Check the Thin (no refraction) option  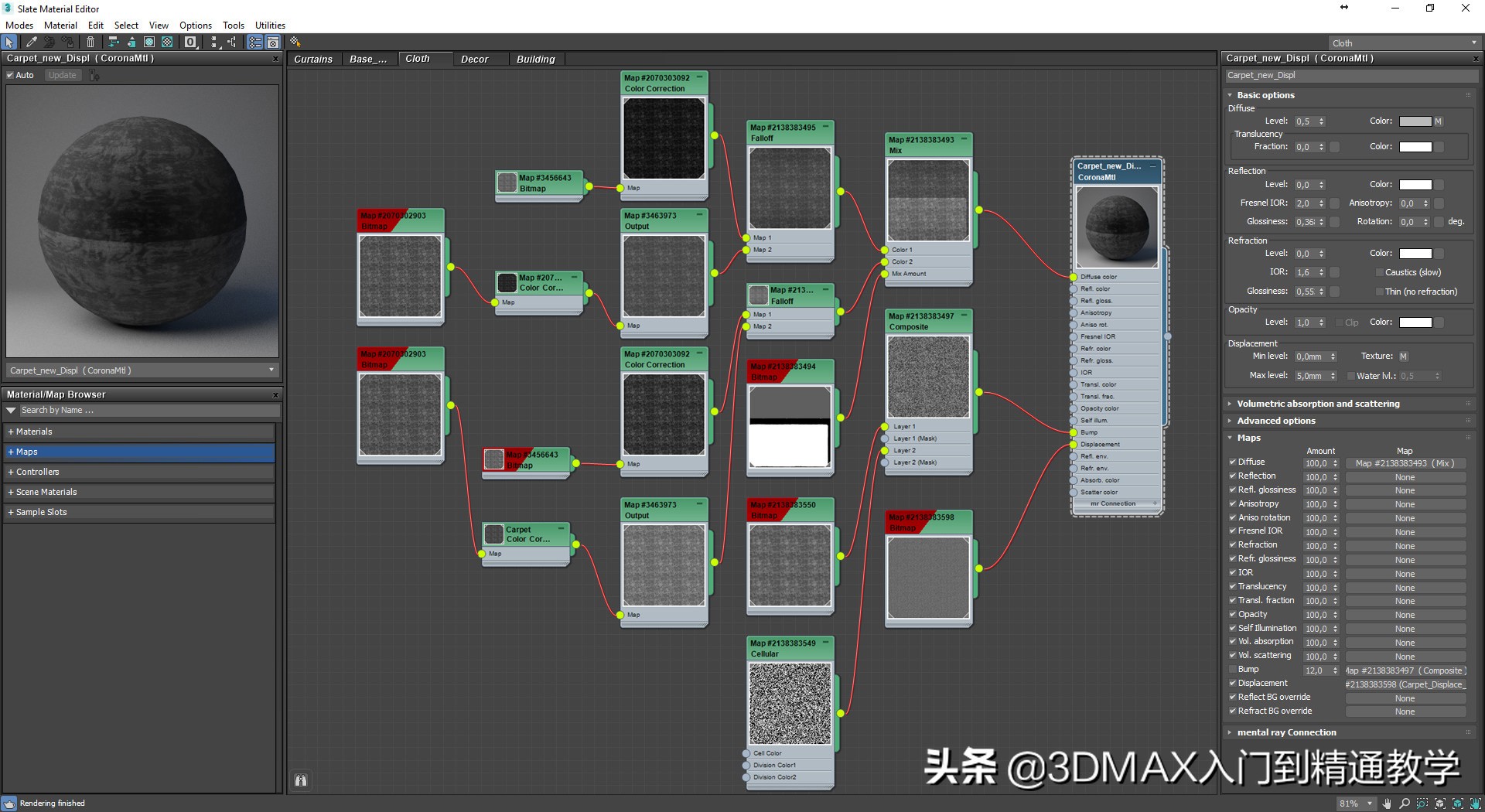(1379, 292)
